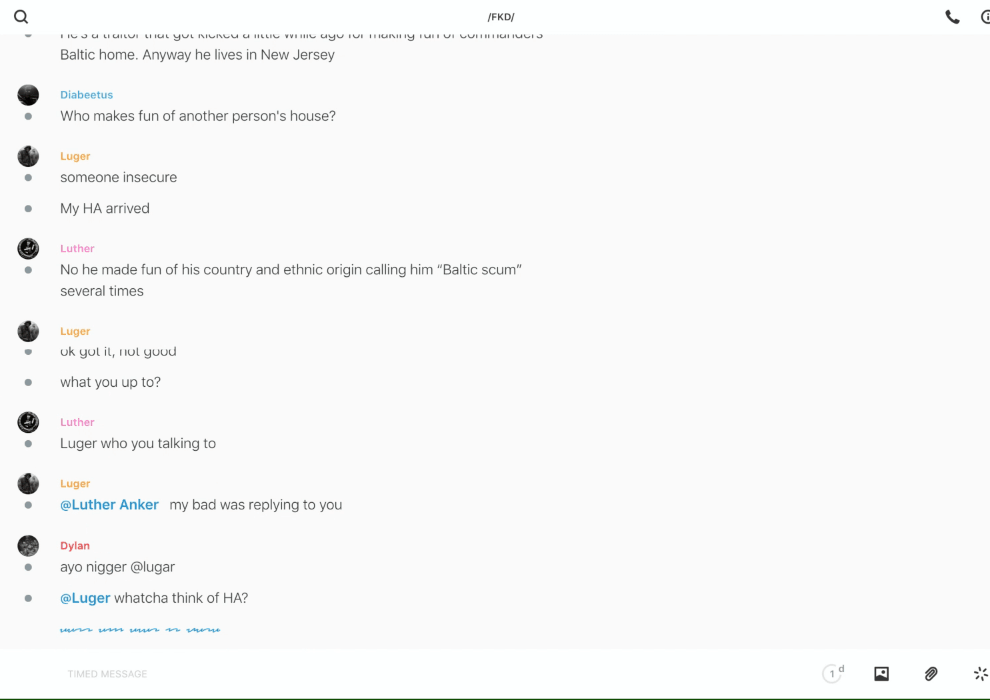Click Luther's avatar beside the "Baltic scum" message
Screen dimensions: 990x700
pyautogui.click(x=28, y=248)
